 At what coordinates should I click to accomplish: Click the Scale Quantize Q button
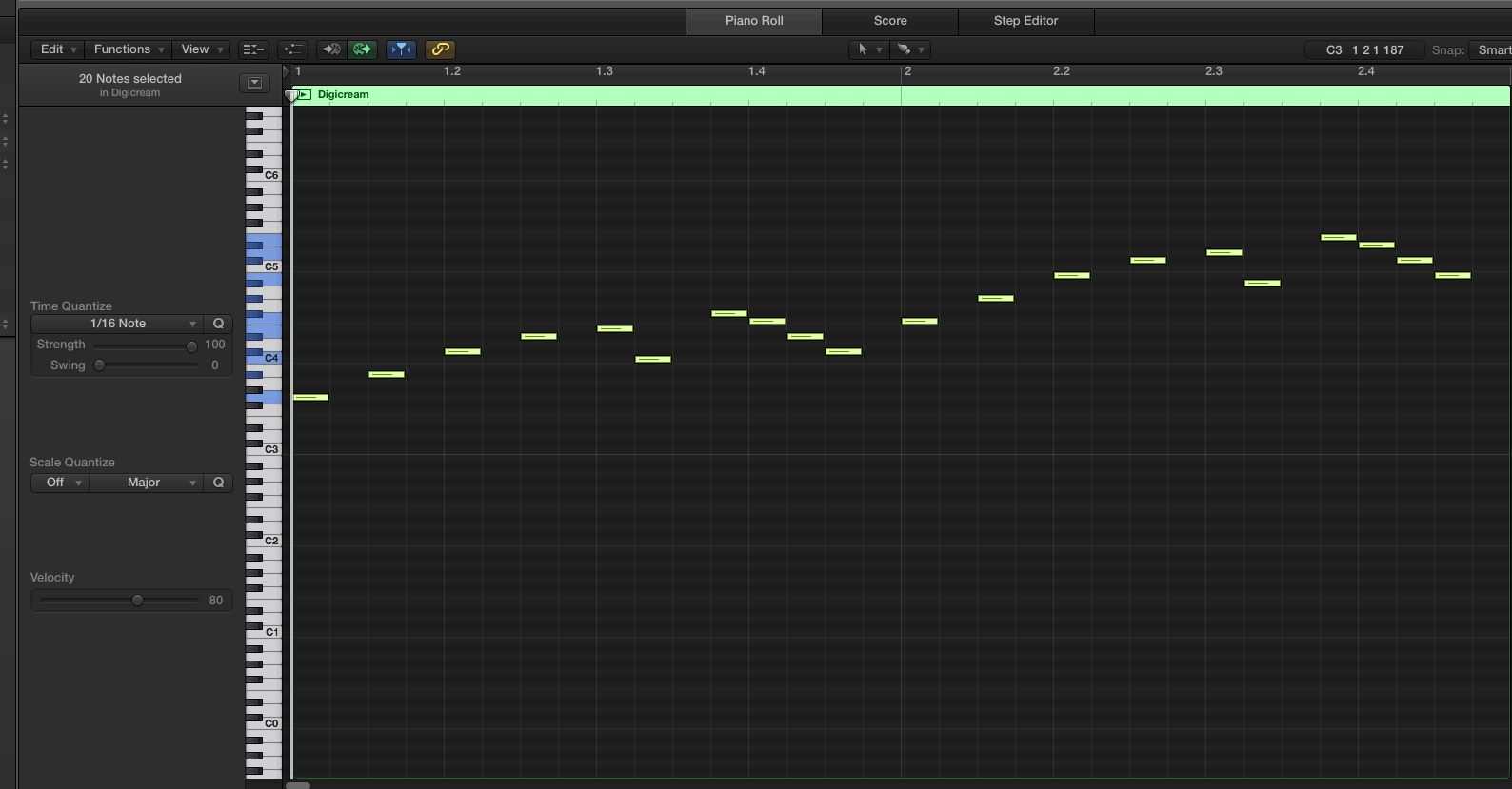[x=218, y=483]
